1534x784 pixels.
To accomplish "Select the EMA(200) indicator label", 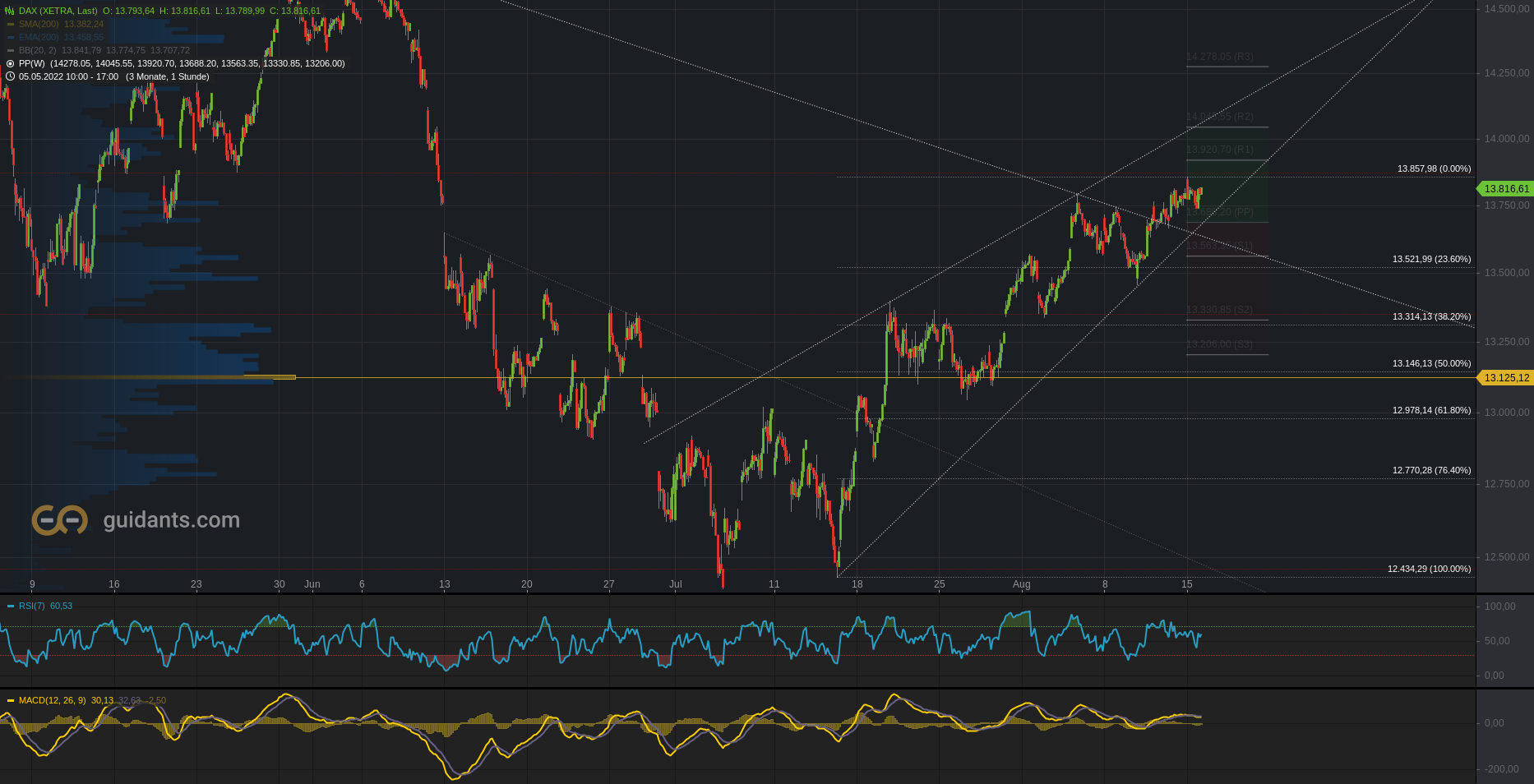I will click(x=39, y=38).
